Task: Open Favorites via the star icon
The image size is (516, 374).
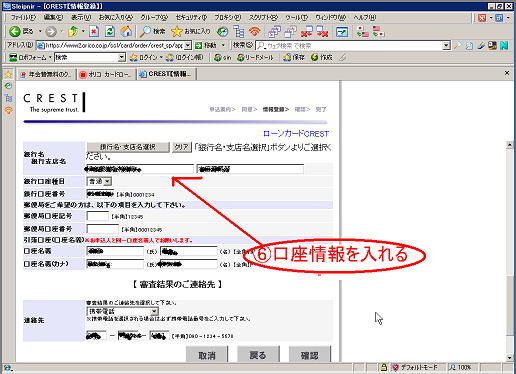Action: coord(177,32)
